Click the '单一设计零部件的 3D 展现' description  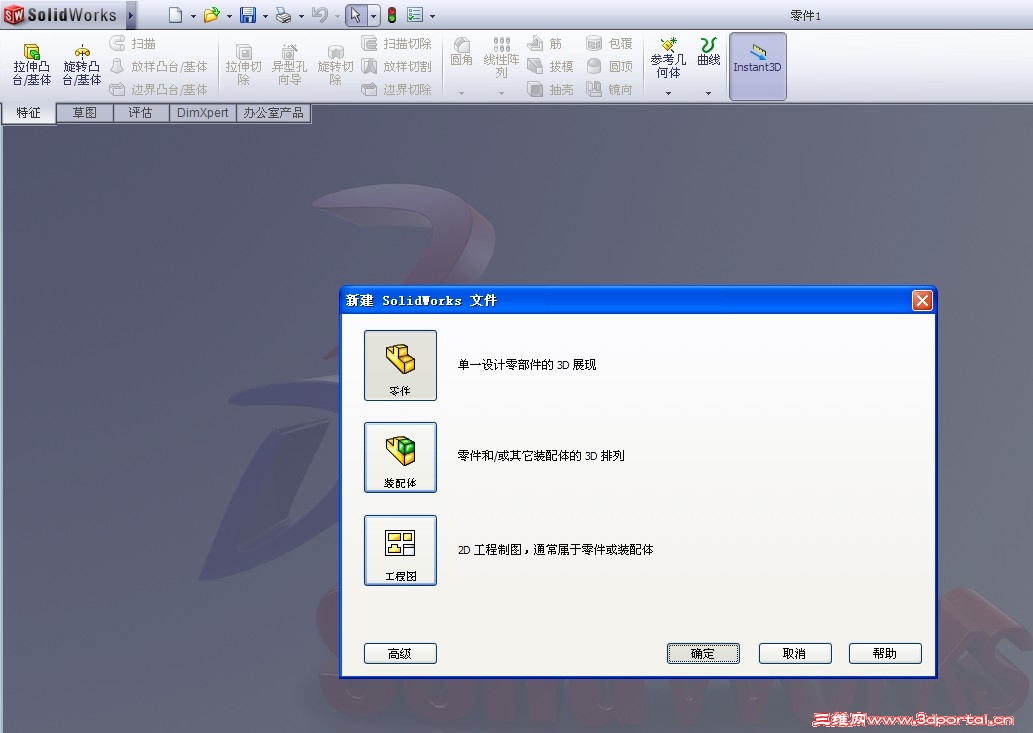click(x=527, y=365)
